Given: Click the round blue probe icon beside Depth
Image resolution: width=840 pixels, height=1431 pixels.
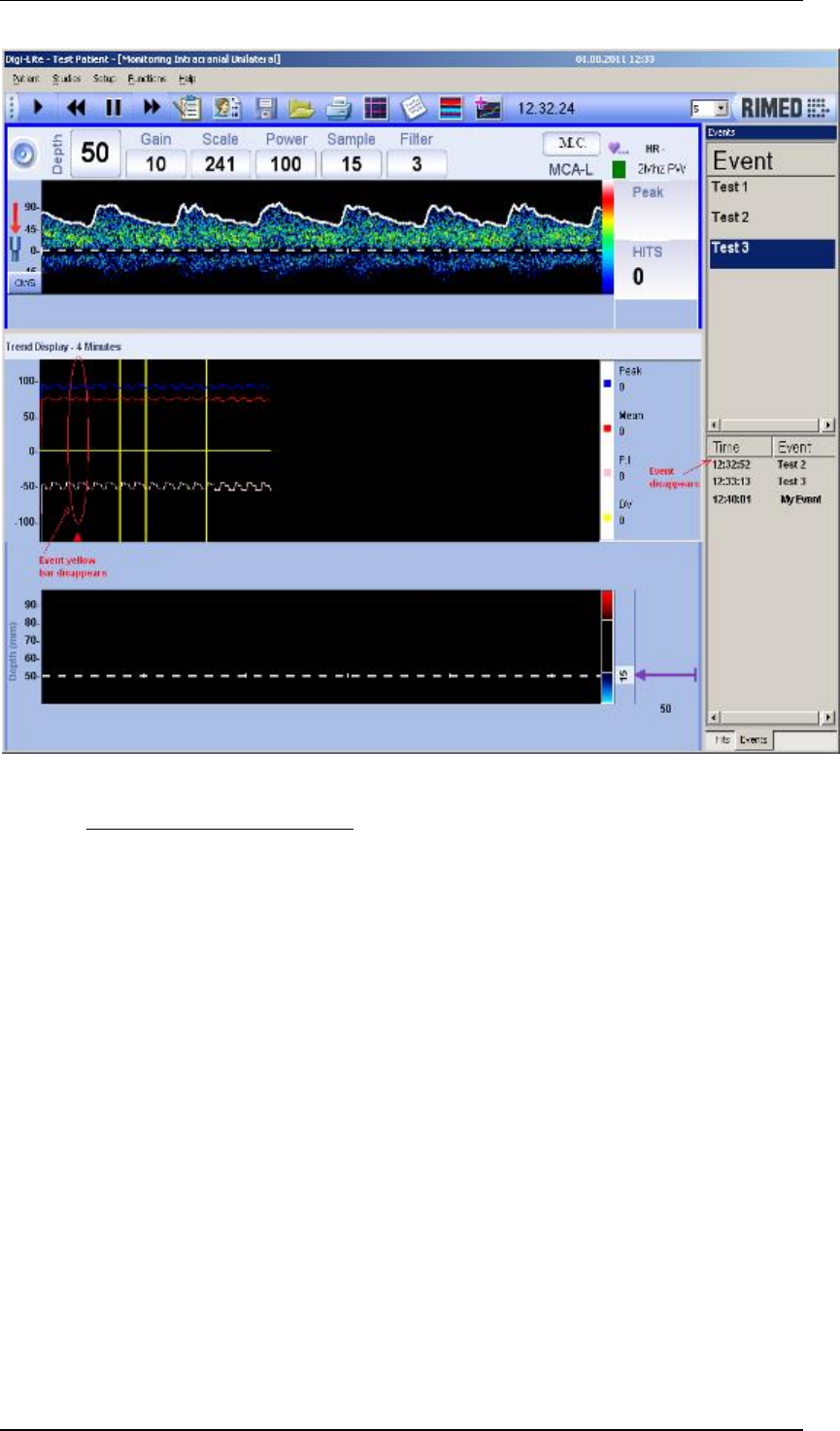Looking at the screenshot, I should pos(25,153).
